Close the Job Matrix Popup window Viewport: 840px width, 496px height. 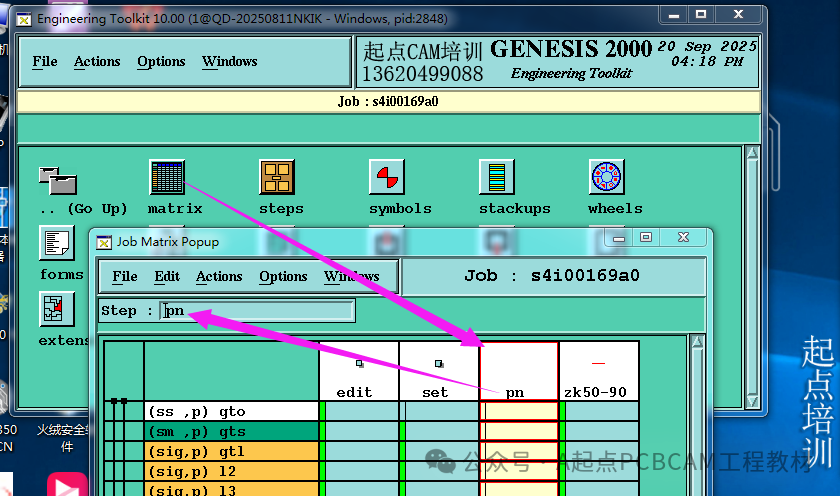pyautogui.click(x=684, y=237)
